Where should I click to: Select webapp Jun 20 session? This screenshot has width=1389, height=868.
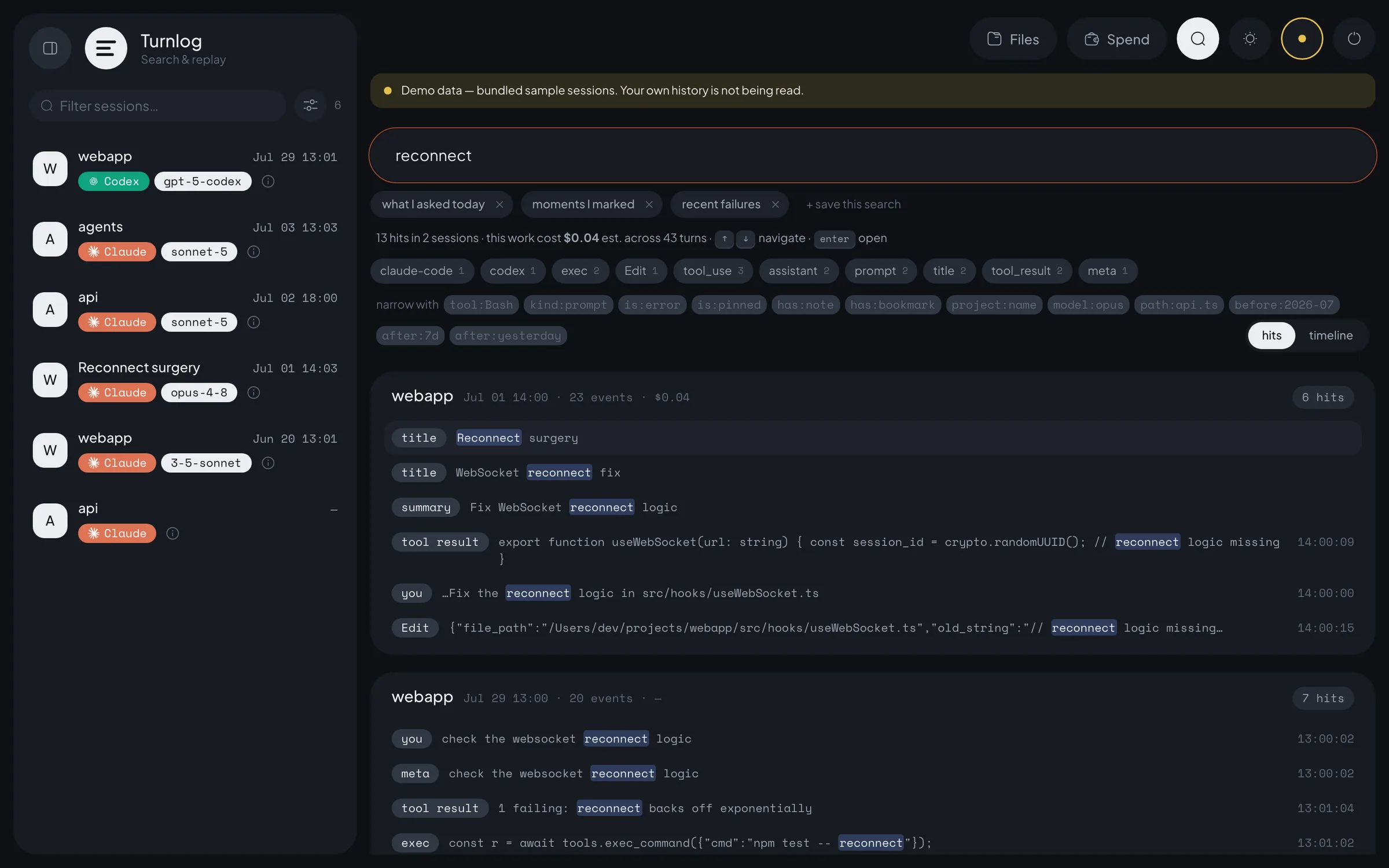pos(185,450)
